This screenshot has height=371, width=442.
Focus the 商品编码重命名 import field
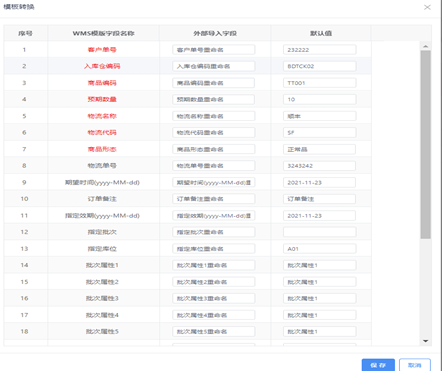tap(214, 83)
